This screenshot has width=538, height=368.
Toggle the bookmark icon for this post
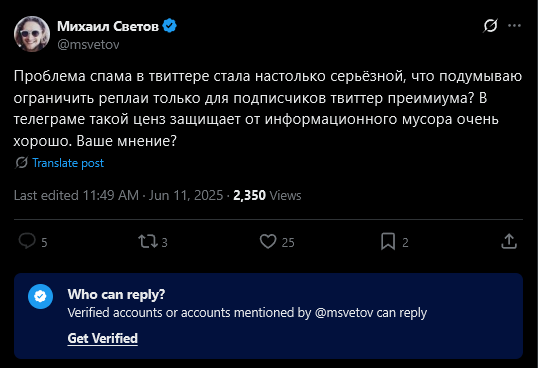(388, 241)
